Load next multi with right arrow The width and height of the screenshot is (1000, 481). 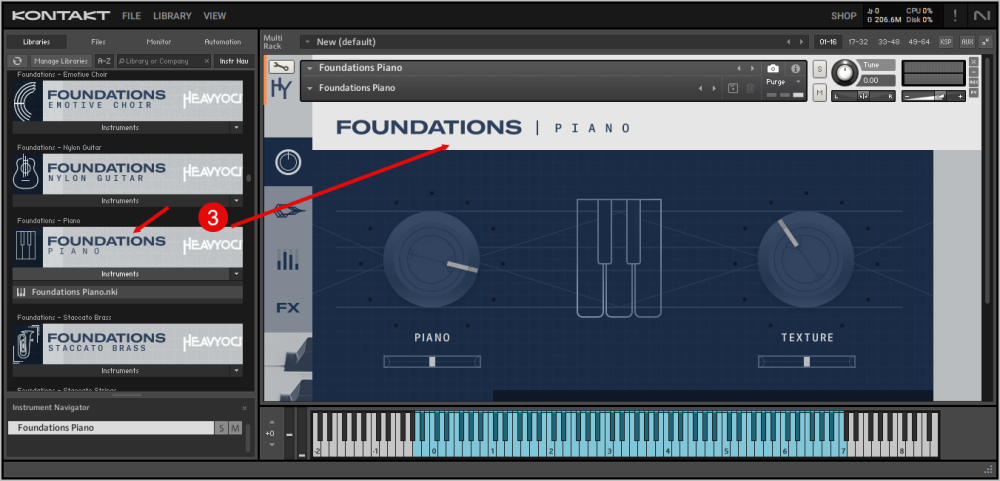tap(802, 42)
